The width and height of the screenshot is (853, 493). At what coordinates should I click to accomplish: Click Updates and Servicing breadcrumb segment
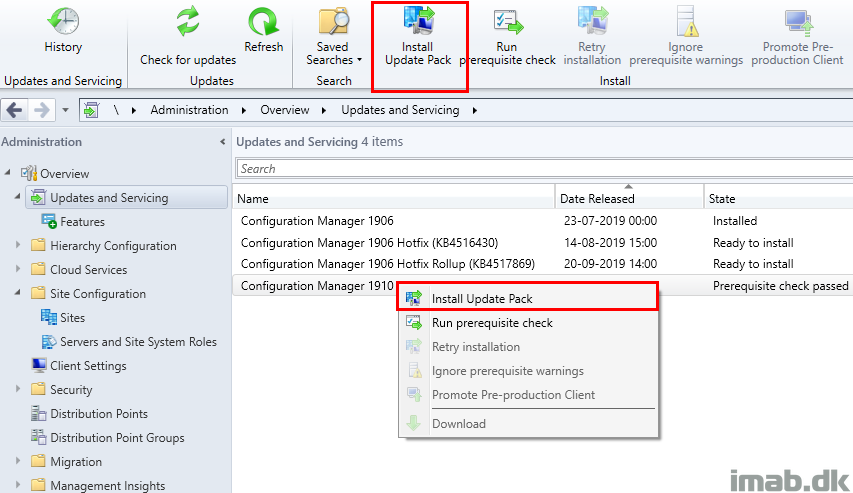click(400, 110)
